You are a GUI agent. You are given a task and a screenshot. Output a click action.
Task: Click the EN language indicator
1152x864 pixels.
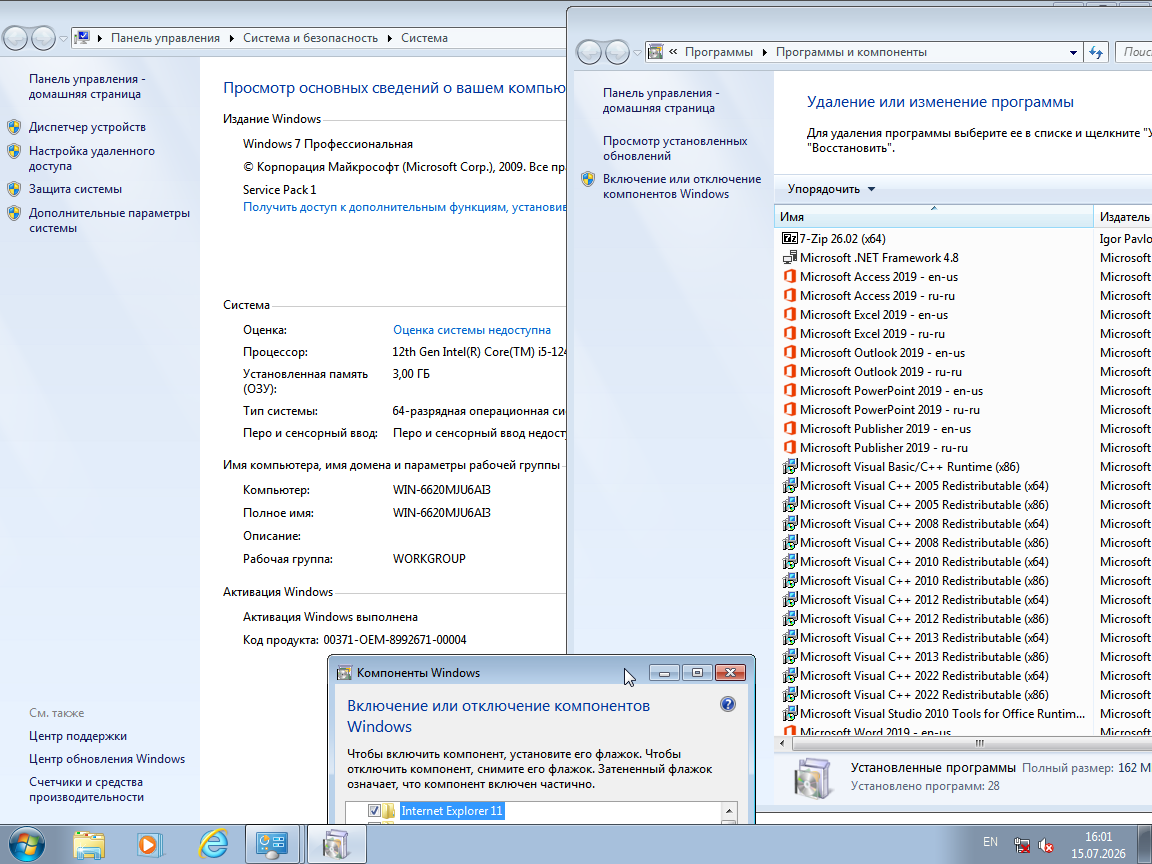[x=990, y=842]
